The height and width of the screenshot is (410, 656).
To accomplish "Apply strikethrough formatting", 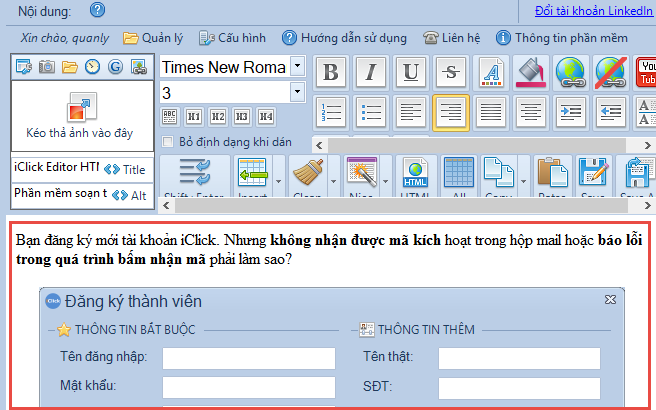I will pyautogui.click(x=451, y=72).
